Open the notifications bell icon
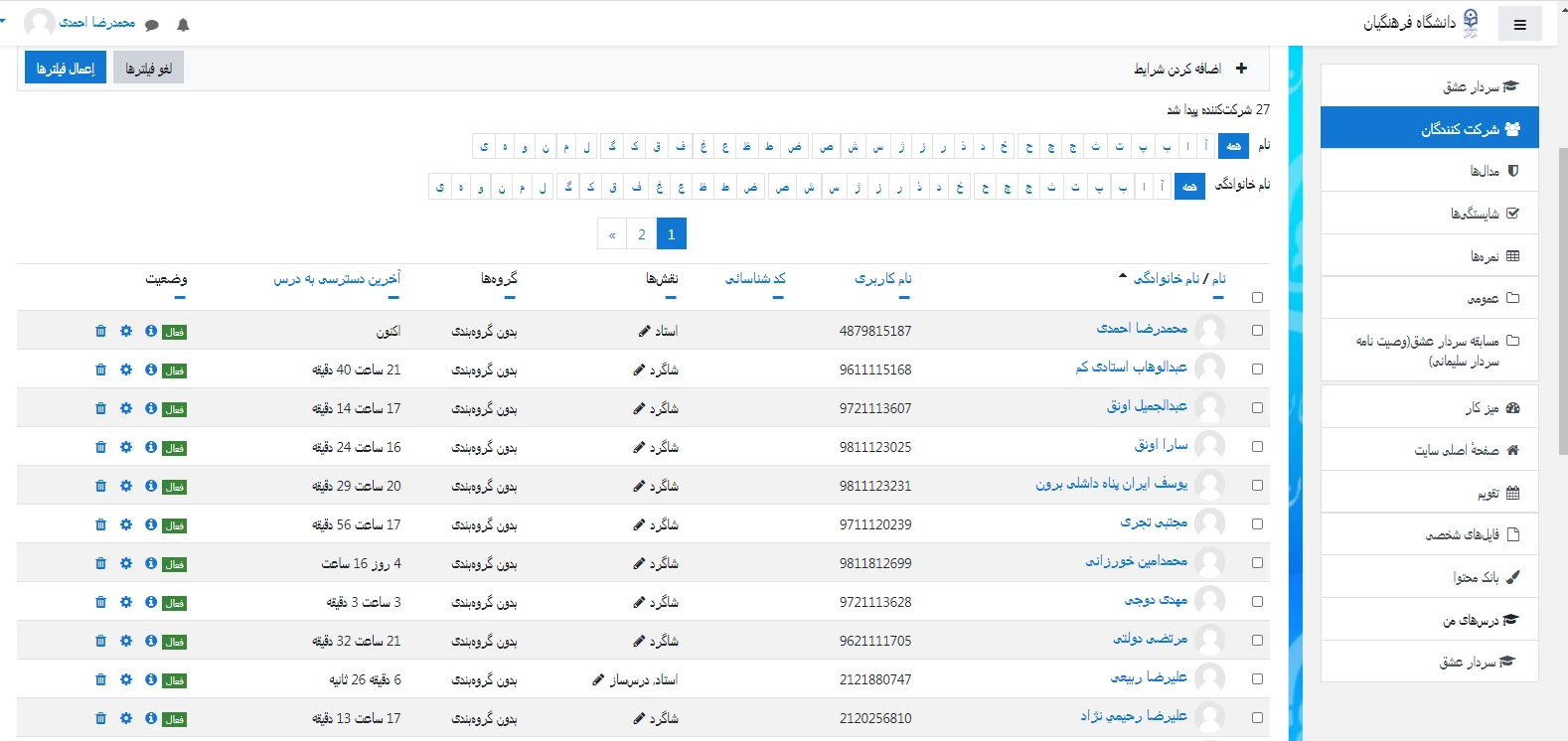Viewport: 1568px width, 741px height. tap(183, 25)
